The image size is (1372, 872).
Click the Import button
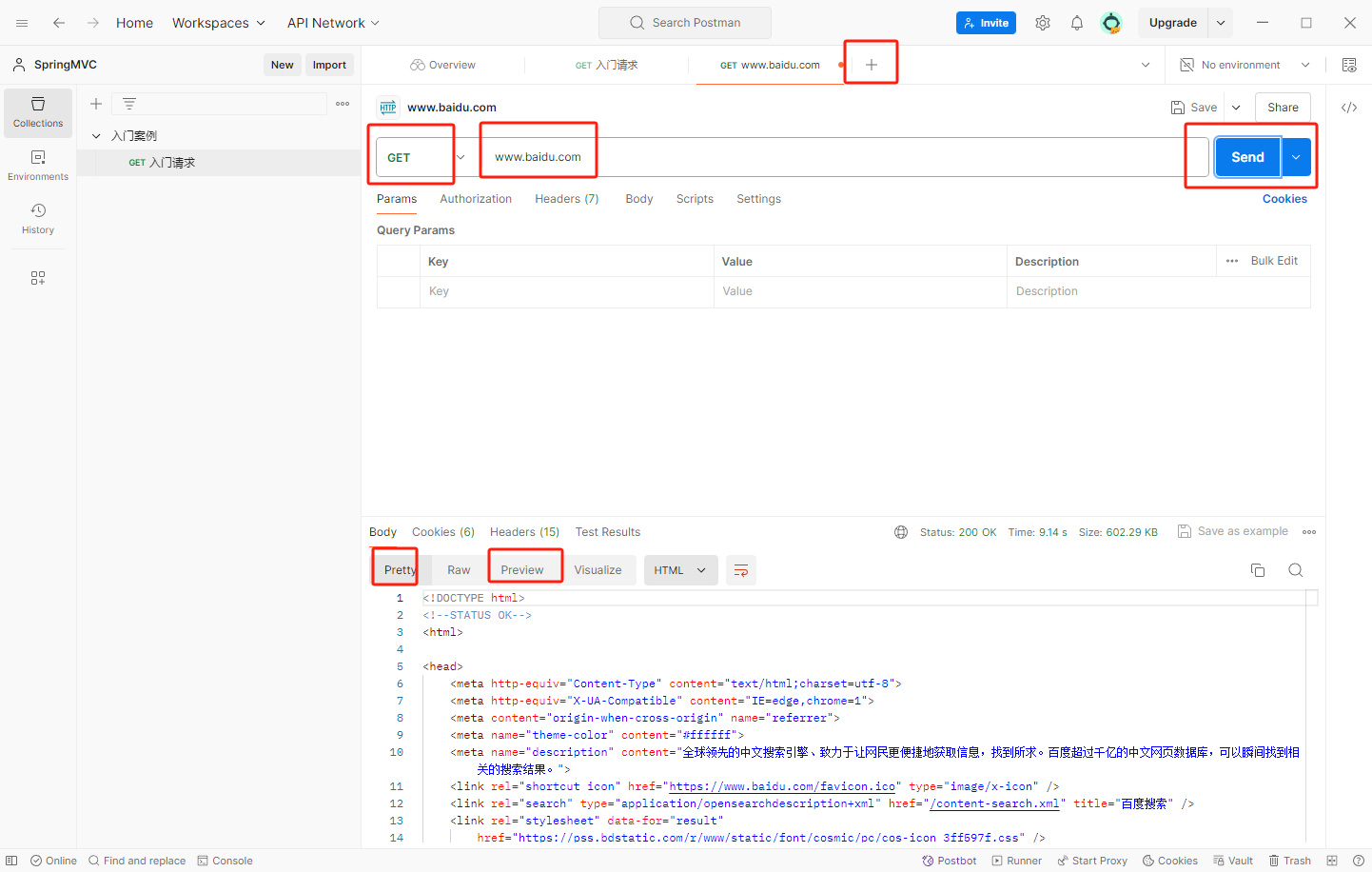pos(329,65)
